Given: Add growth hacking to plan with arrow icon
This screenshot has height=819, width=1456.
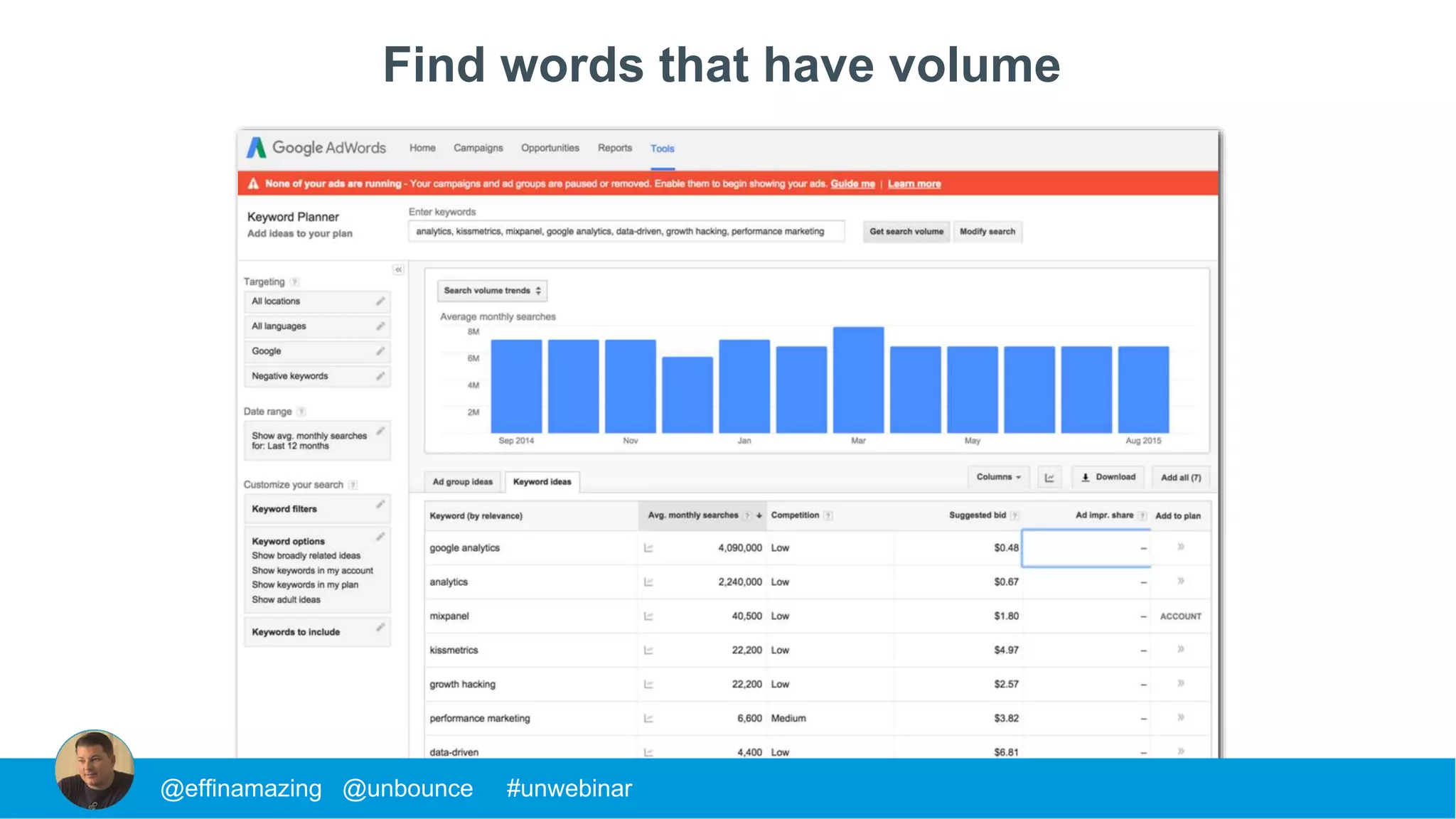Looking at the screenshot, I should point(1181,683).
